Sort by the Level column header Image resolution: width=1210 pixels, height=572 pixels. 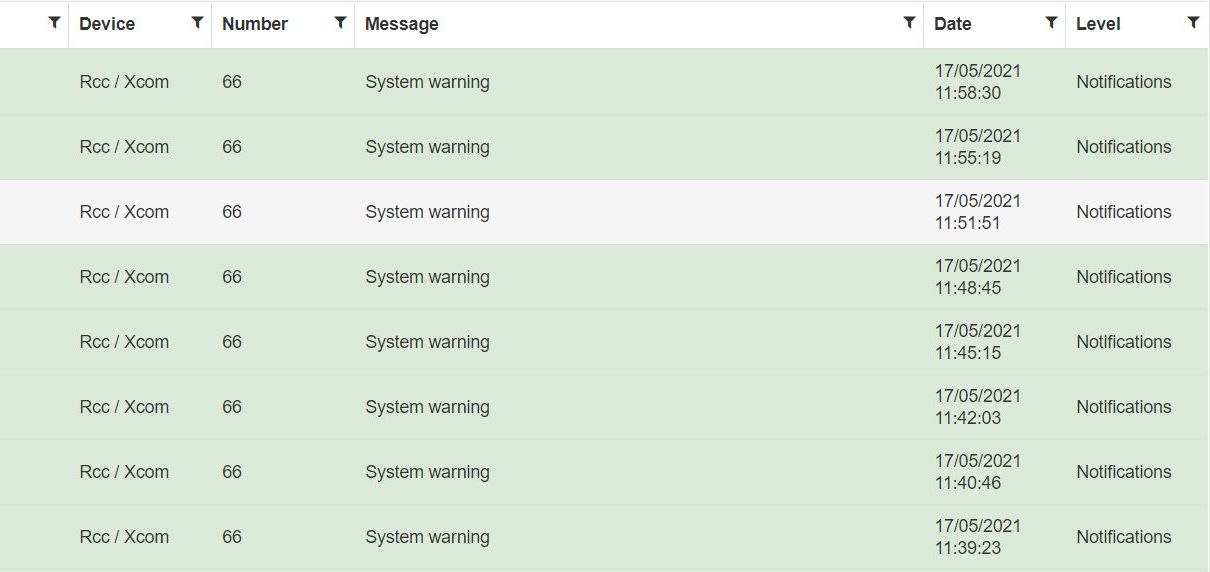pos(1098,24)
